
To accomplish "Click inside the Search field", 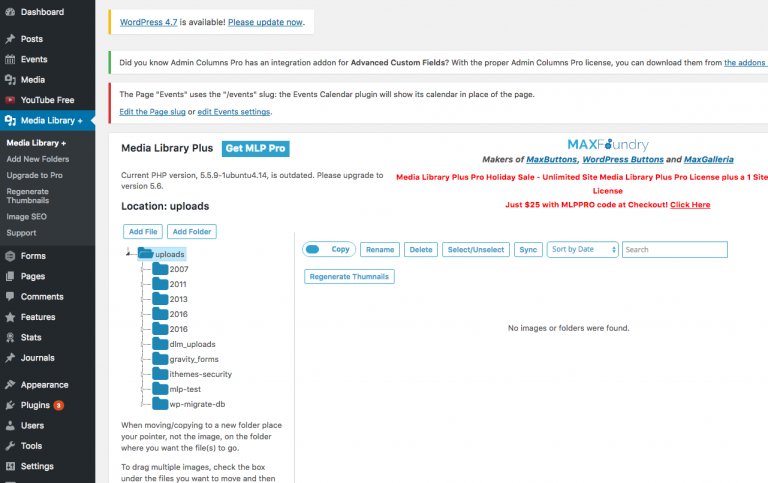I will click(x=673, y=249).
